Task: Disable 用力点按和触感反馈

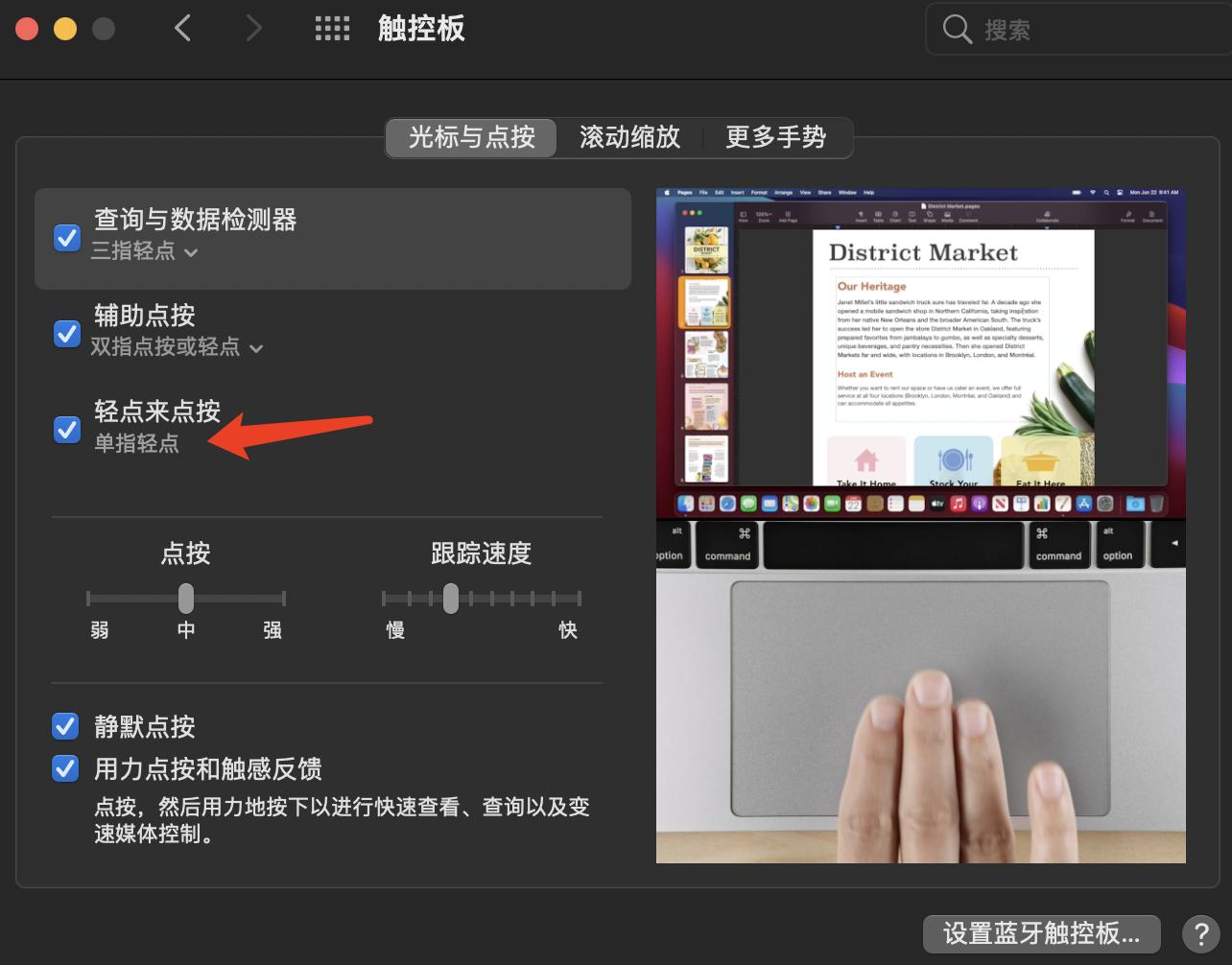Action: coord(65,768)
